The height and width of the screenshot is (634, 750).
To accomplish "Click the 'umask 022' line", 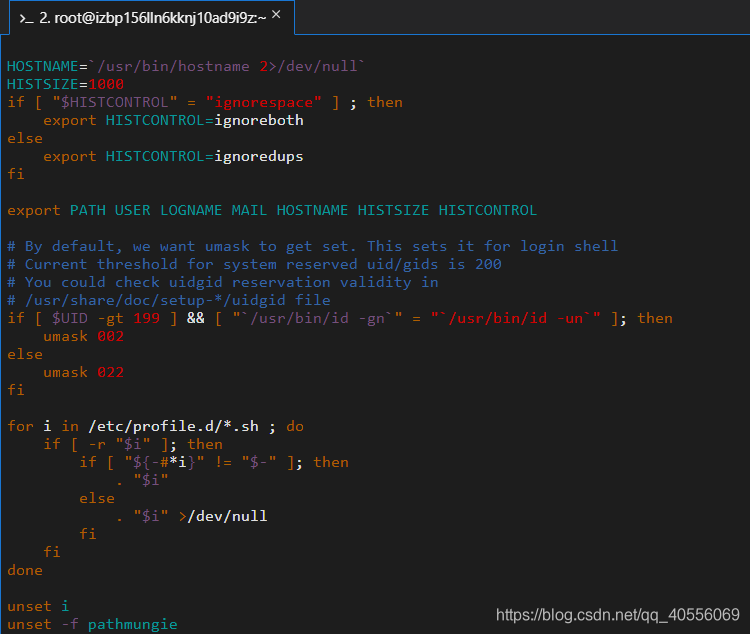I will [83, 372].
